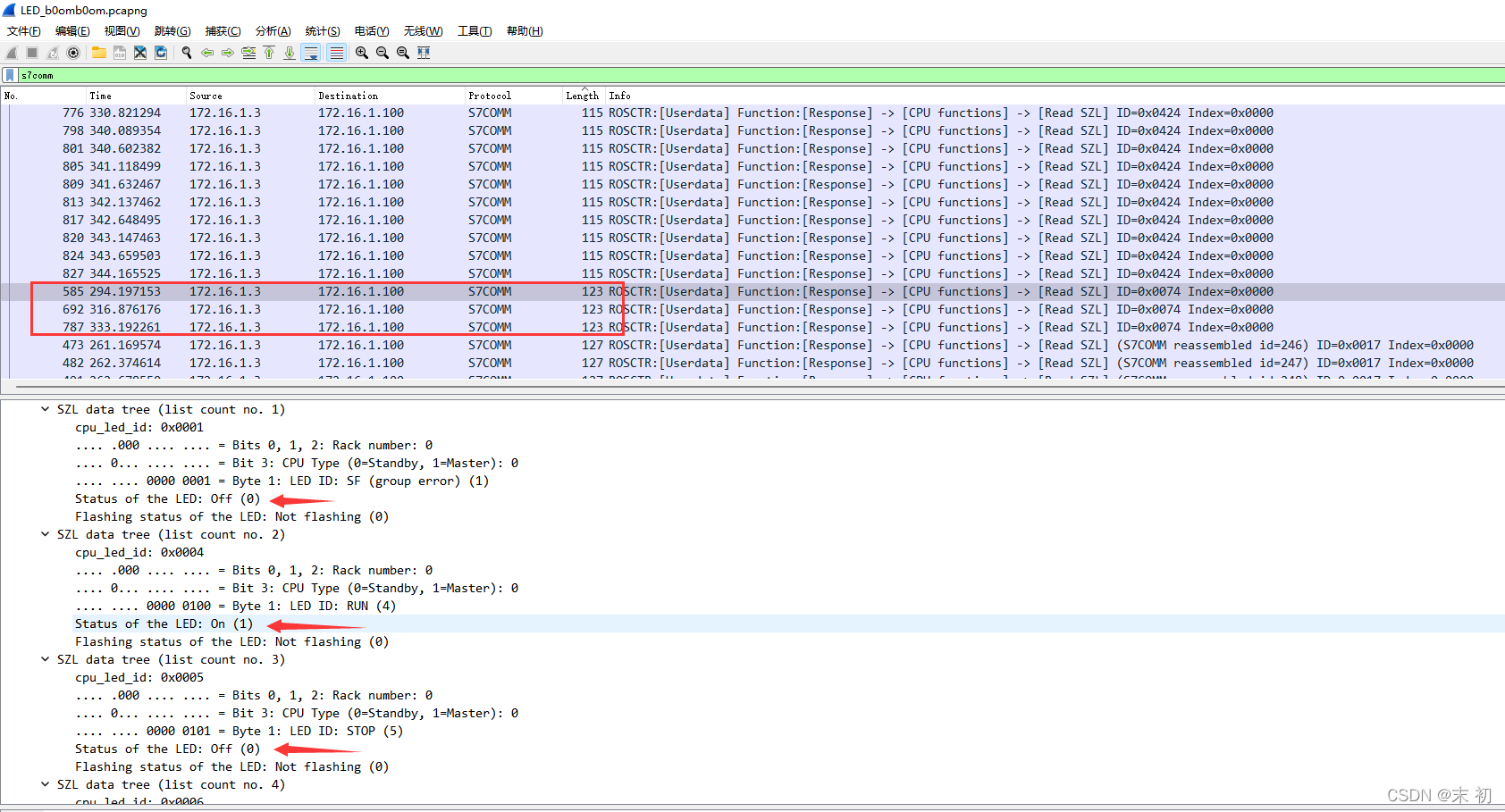Select 'Status of the LED: On (1)'

pyautogui.click(x=164, y=624)
